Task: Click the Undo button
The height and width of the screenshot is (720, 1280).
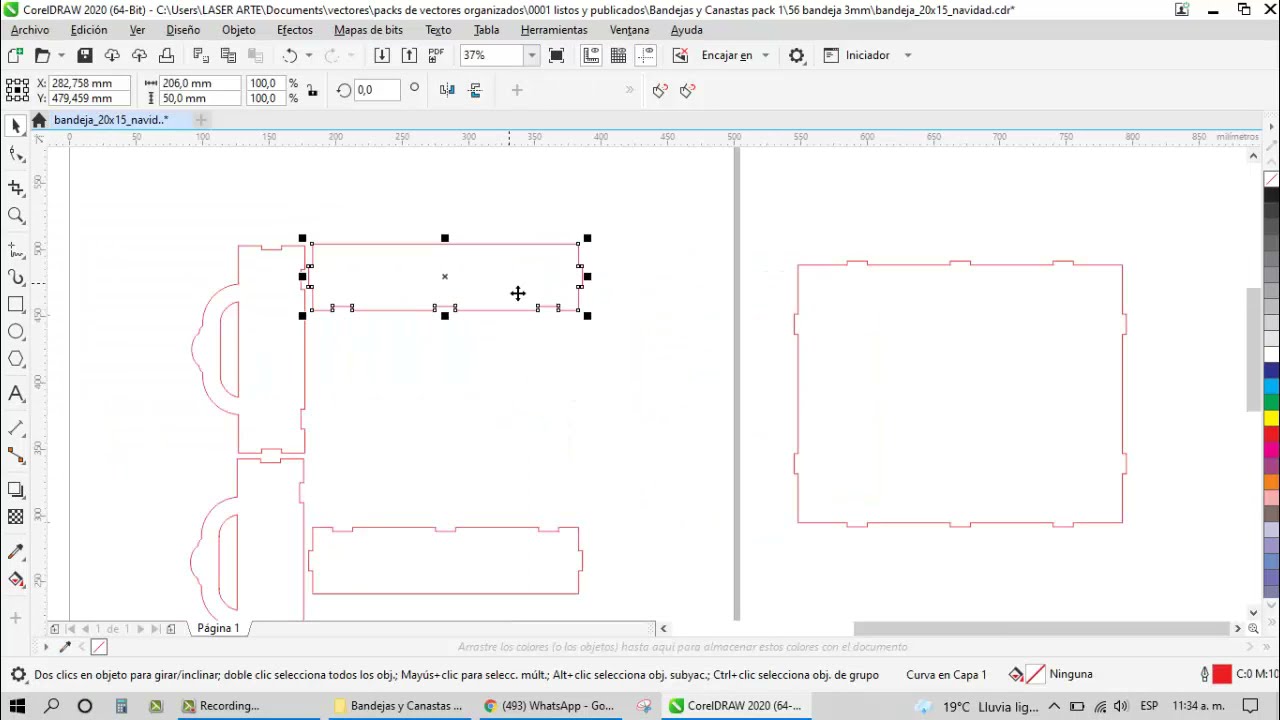Action: click(x=290, y=55)
